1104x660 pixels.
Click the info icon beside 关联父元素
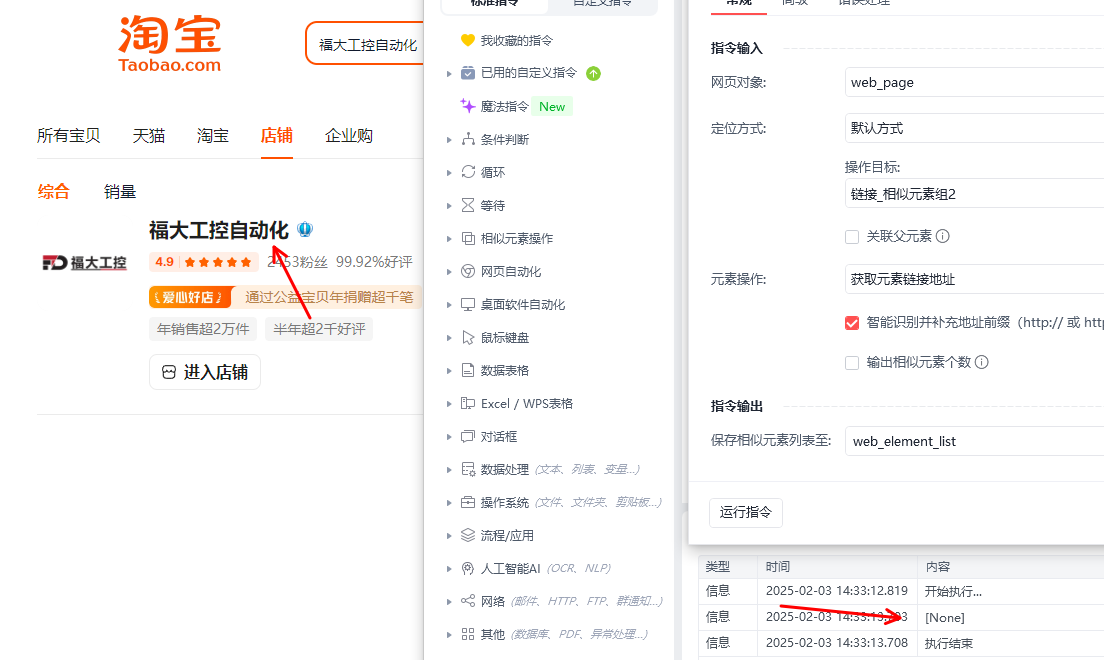pyautogui.click(x=943, y=236)
